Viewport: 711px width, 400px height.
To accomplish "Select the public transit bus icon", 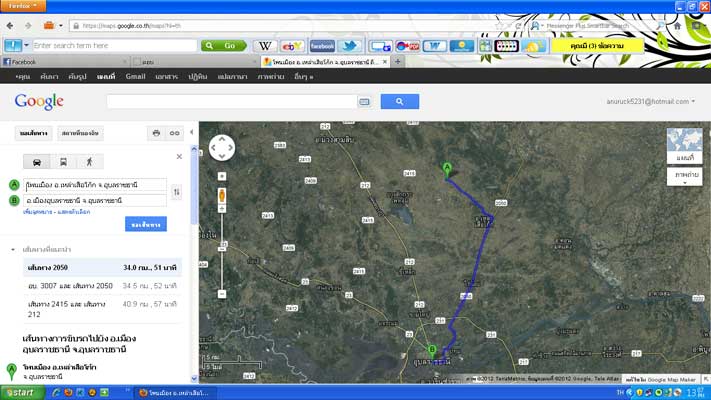I will pos(63,161).
